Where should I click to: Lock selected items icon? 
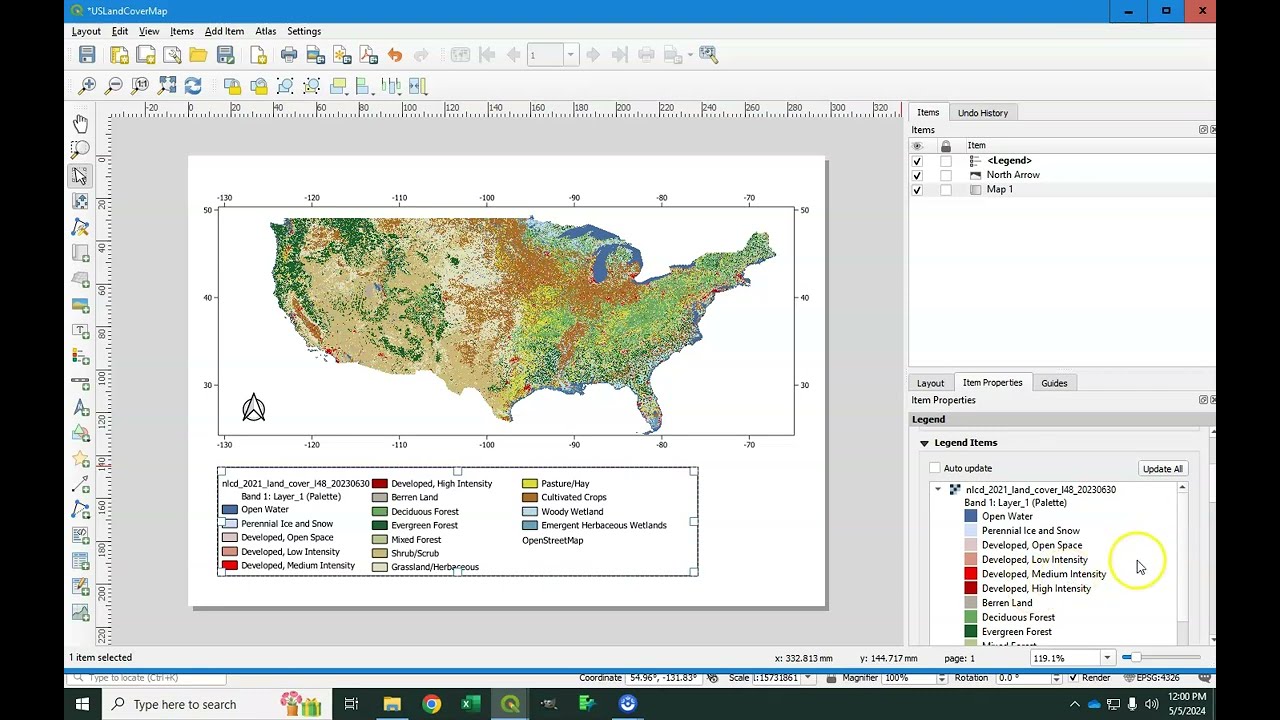point(232,86)
